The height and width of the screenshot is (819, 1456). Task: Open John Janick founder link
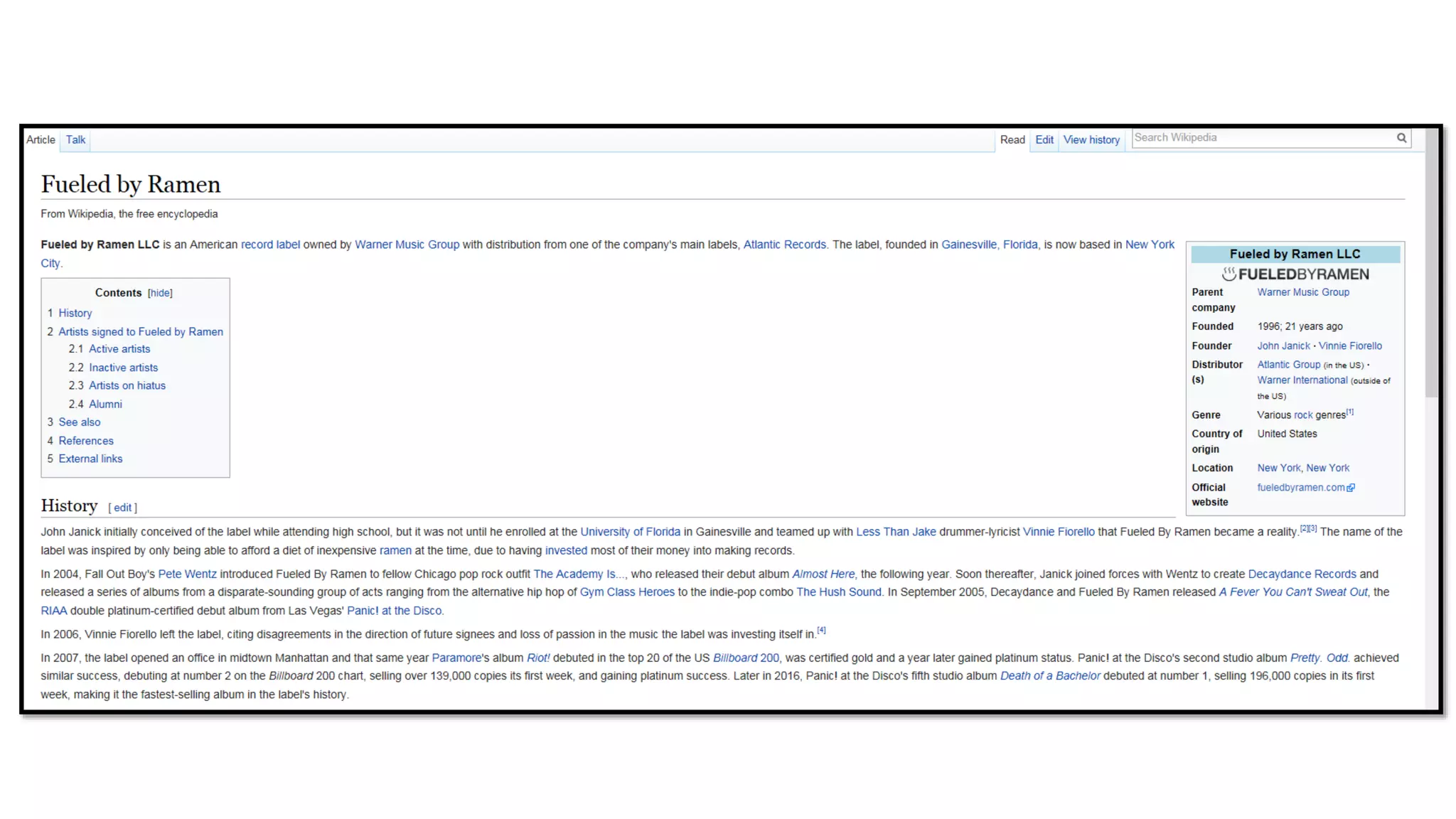(x=1283, y=346)
